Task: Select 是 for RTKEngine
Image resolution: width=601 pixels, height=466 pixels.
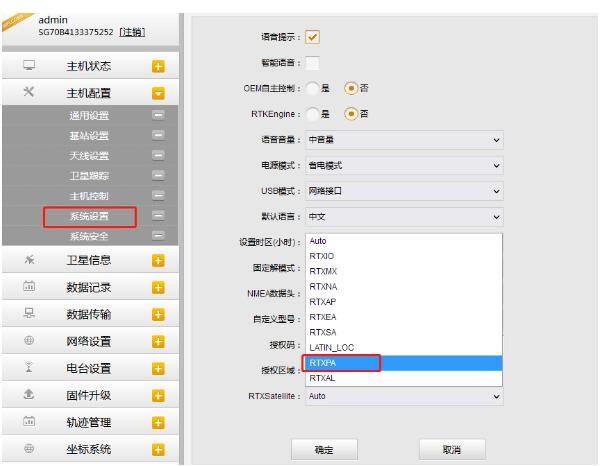Action: point(312,114)
